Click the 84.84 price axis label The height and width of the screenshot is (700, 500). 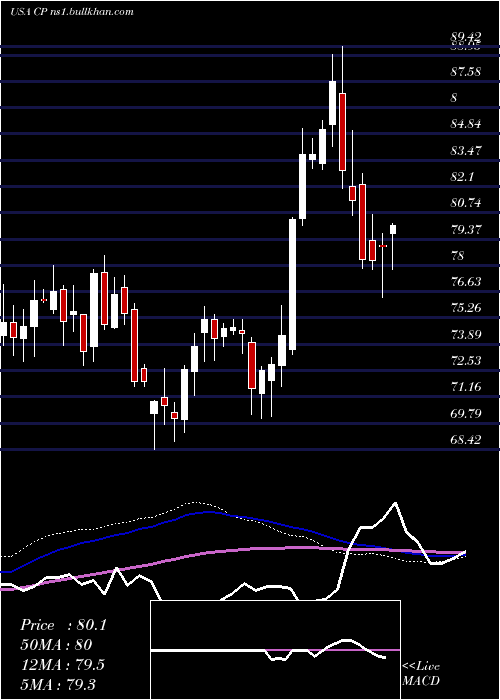466,124
